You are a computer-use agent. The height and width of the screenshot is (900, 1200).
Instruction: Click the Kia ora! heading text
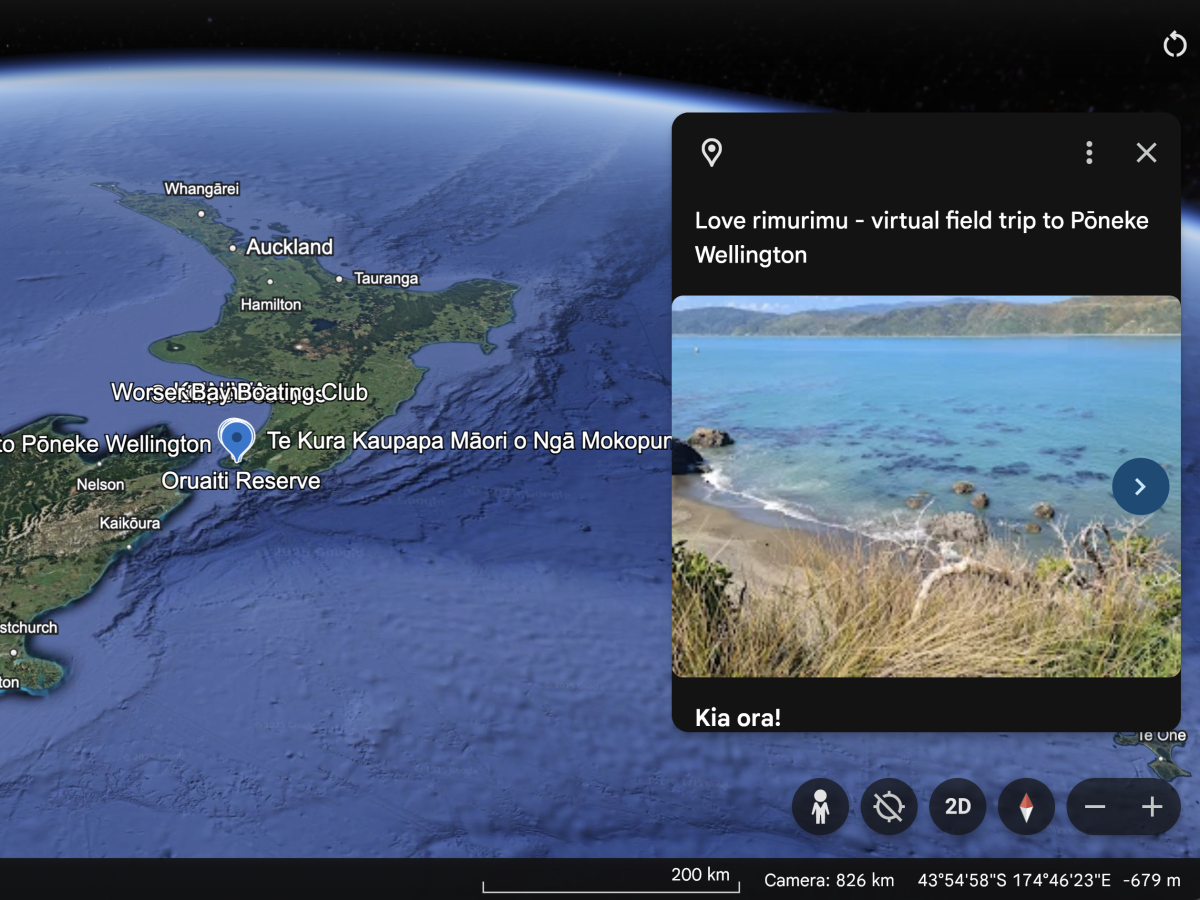click(738, 717)
